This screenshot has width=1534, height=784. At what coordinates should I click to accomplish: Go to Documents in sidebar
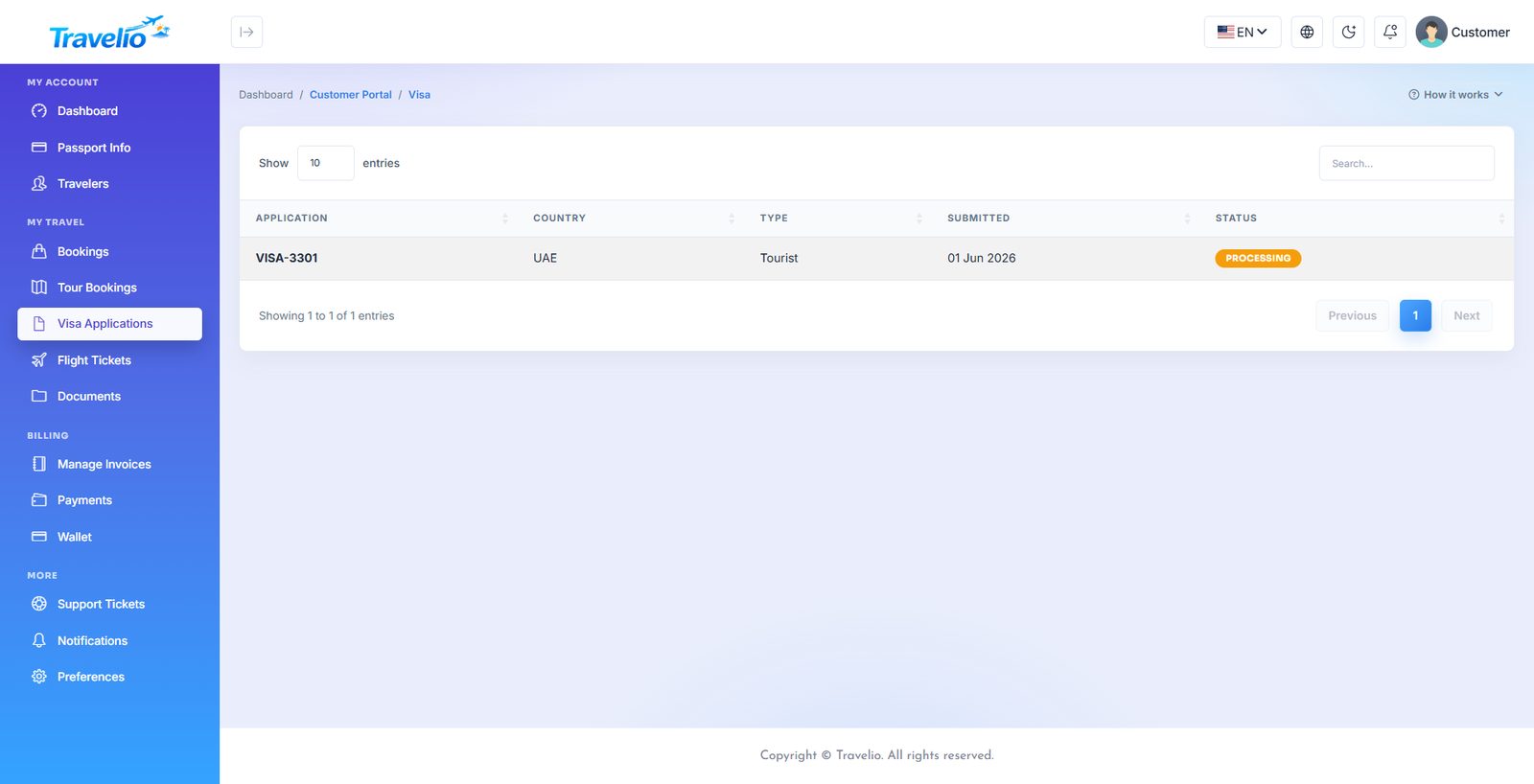[x=109, y=396]
